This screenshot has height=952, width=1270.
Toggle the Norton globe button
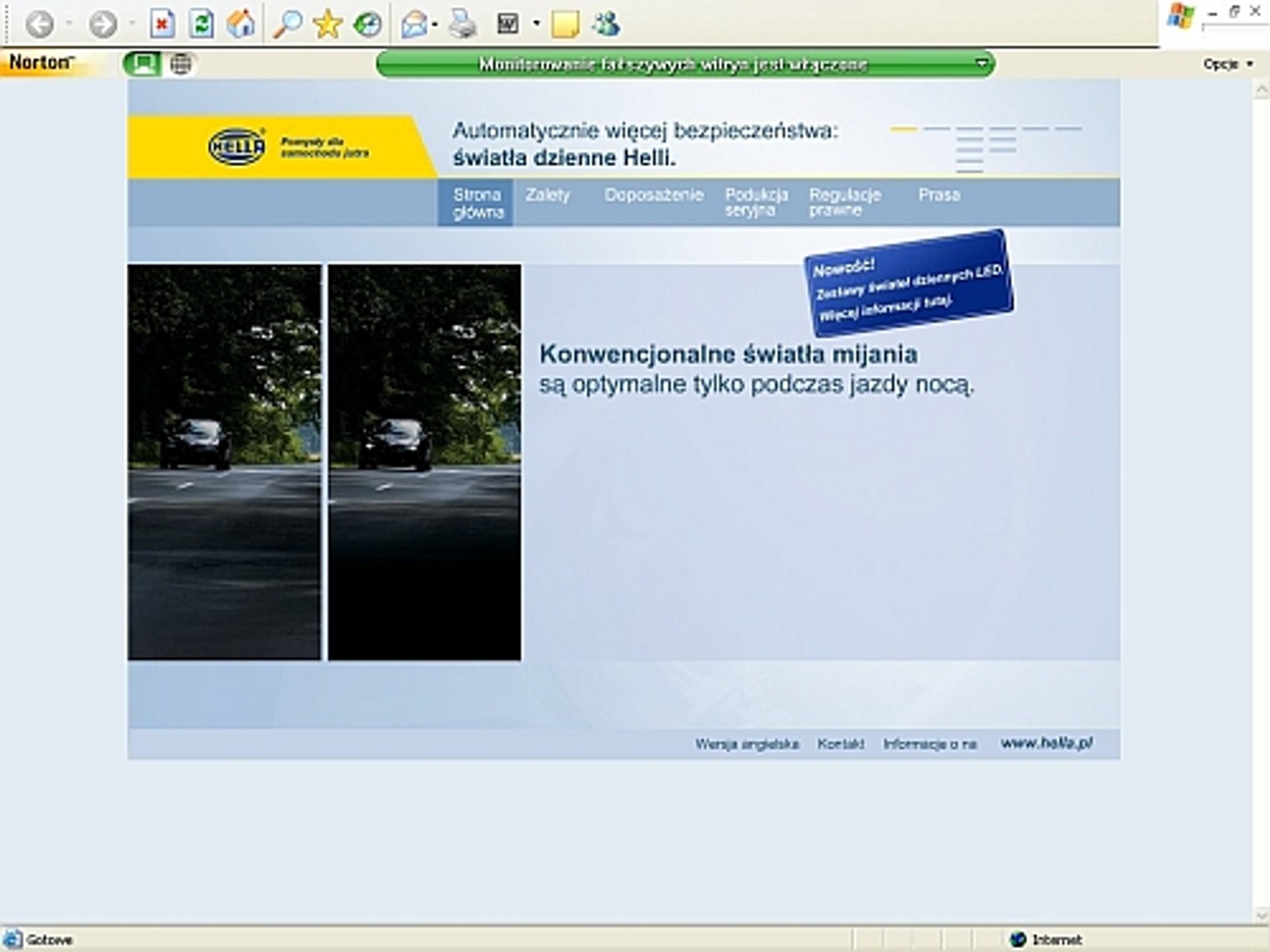point(180,64)
